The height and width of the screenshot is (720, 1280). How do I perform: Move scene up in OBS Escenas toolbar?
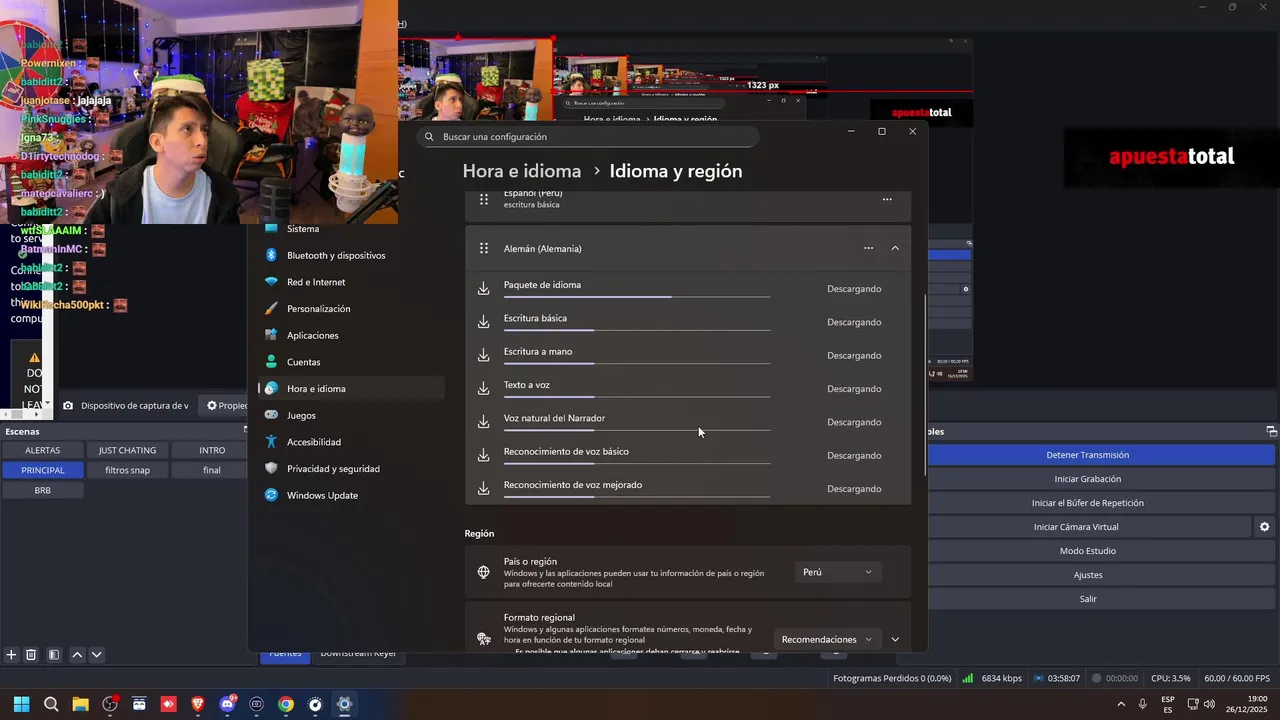tap(77, 655)
